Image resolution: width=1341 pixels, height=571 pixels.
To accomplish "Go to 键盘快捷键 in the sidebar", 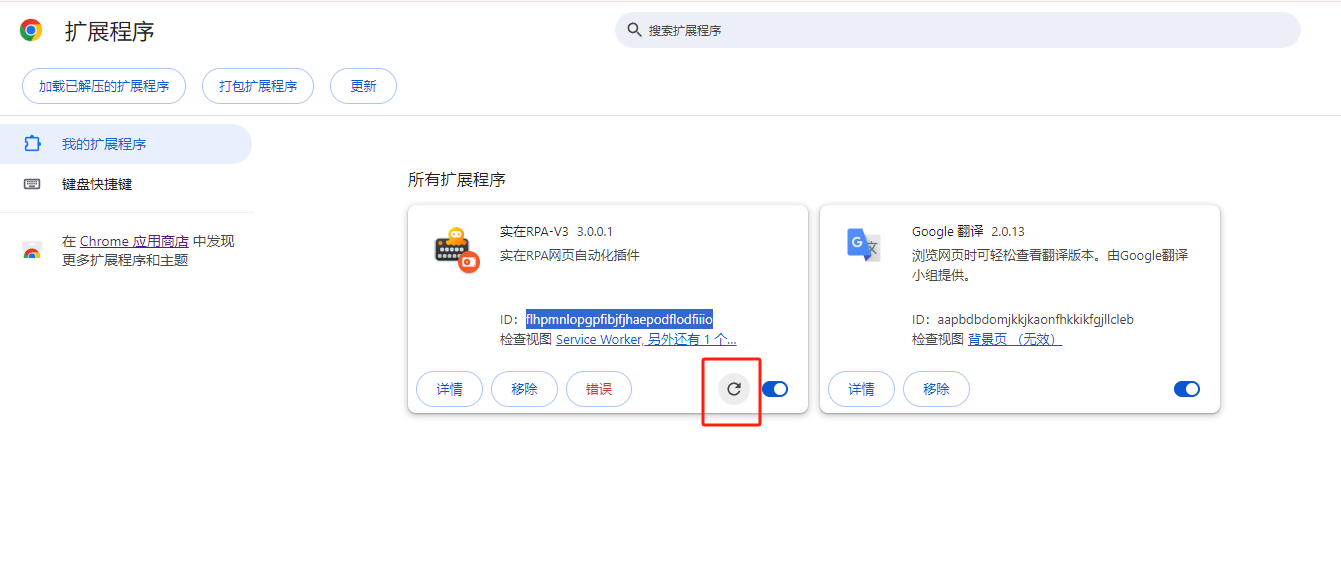I will pyautogui.click(x=97, y=184).
